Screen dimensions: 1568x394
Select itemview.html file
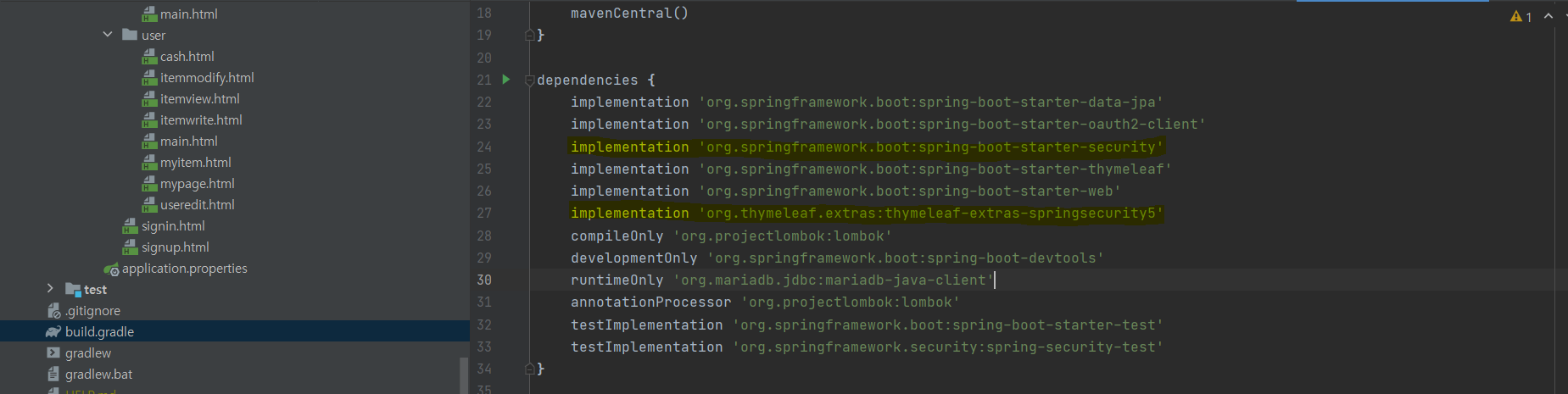[x=200, y=98]
